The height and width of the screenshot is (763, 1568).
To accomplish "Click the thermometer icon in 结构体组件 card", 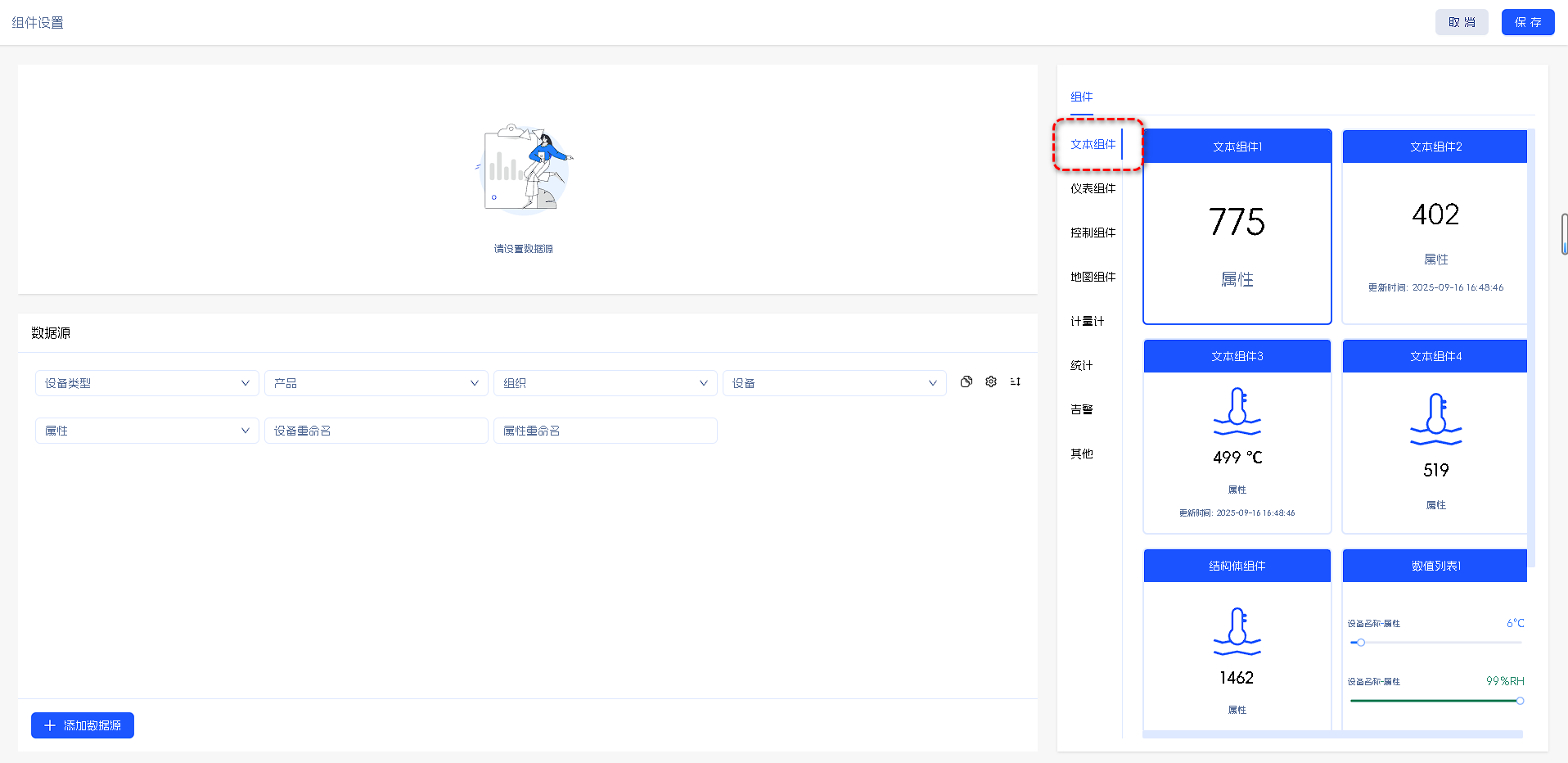I will 1237,631.
